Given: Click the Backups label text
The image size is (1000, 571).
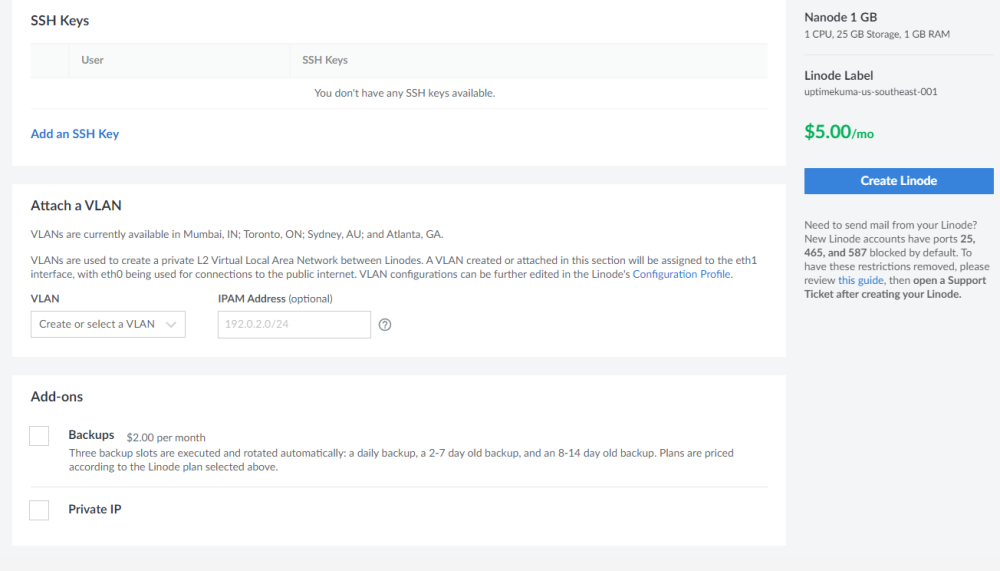Looking at the screenshot, I should coord(91,436).
